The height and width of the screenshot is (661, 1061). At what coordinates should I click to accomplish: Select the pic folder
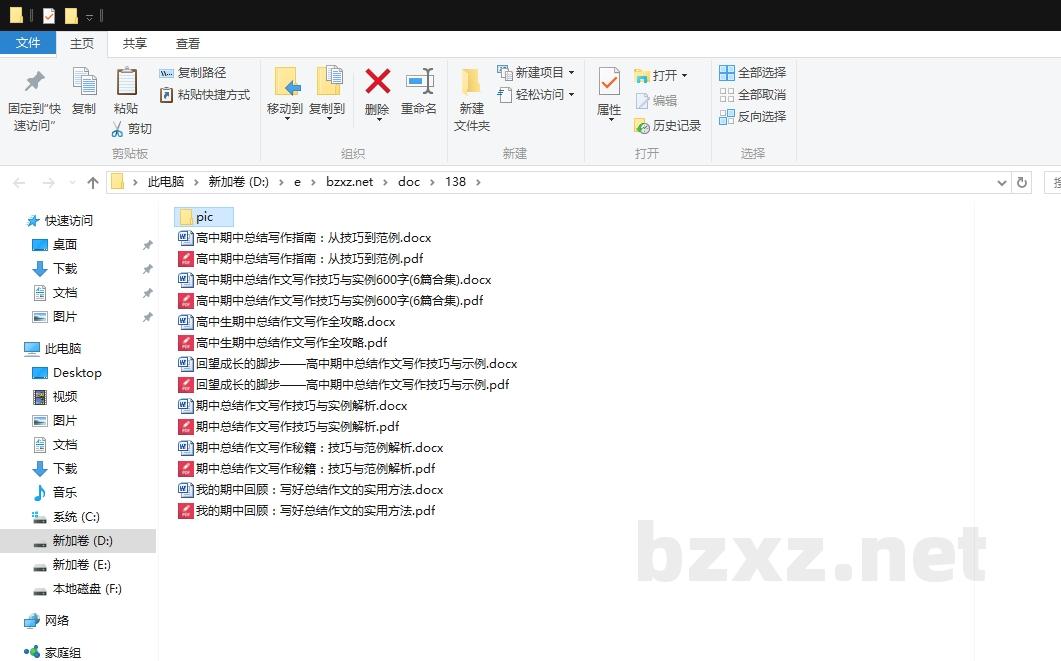point(204,217)
